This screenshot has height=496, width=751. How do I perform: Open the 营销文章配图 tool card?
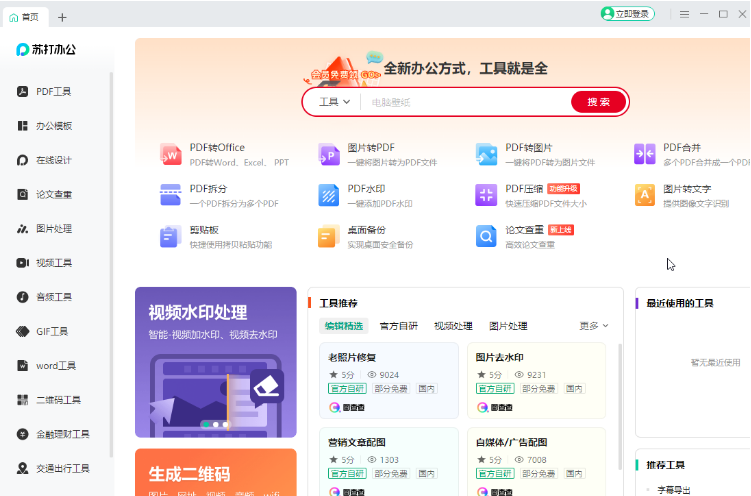(389, 462)
